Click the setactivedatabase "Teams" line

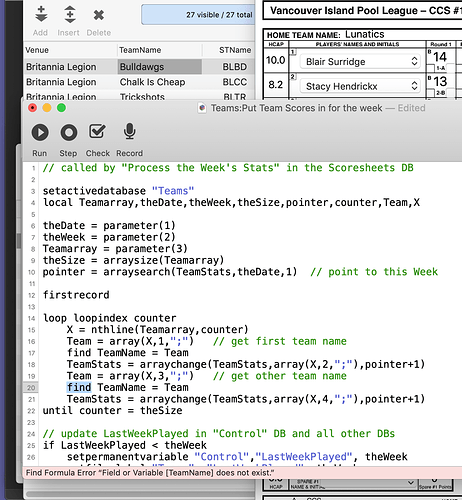point(118,191)
